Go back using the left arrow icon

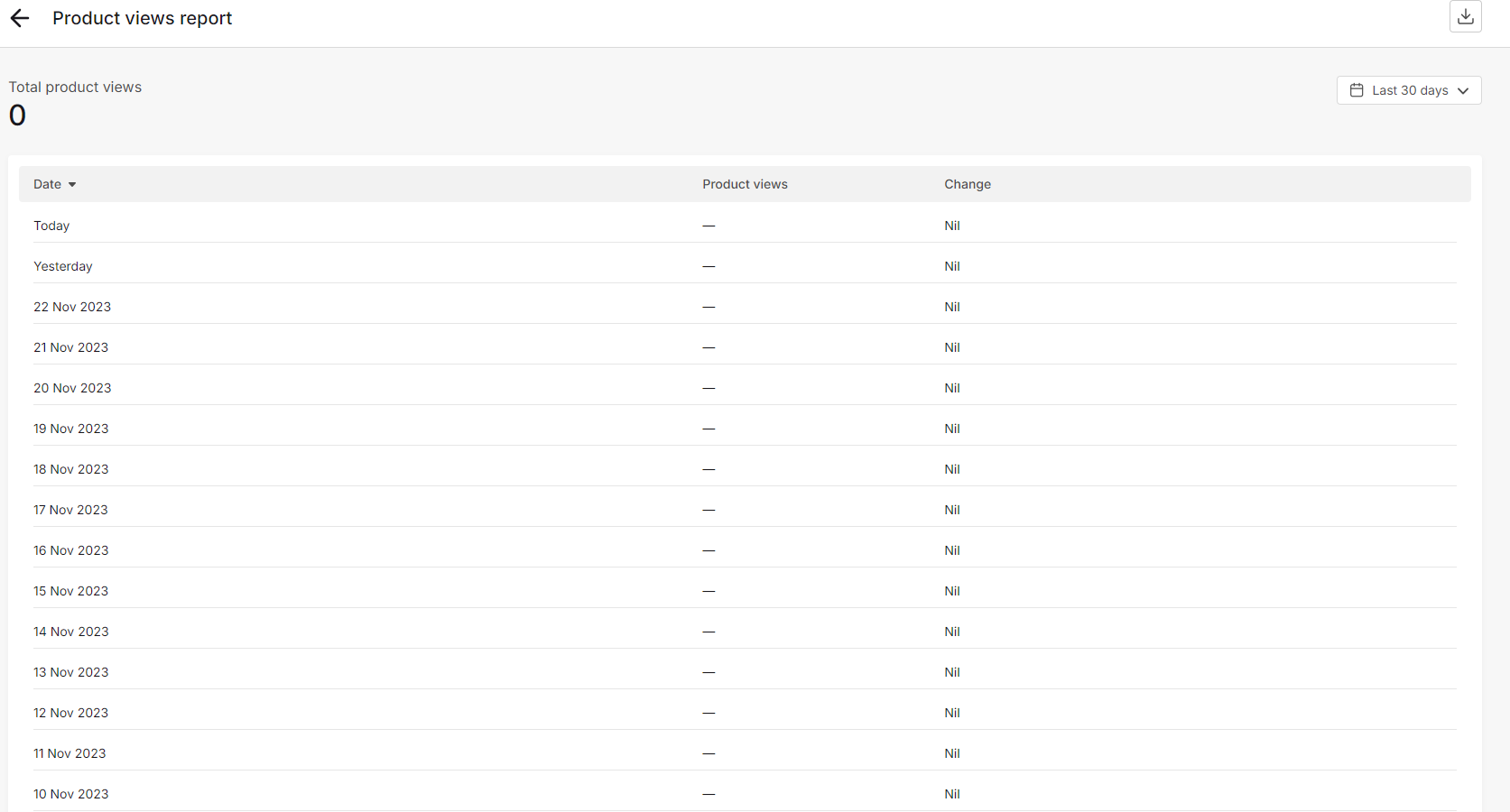click(20, 18)
